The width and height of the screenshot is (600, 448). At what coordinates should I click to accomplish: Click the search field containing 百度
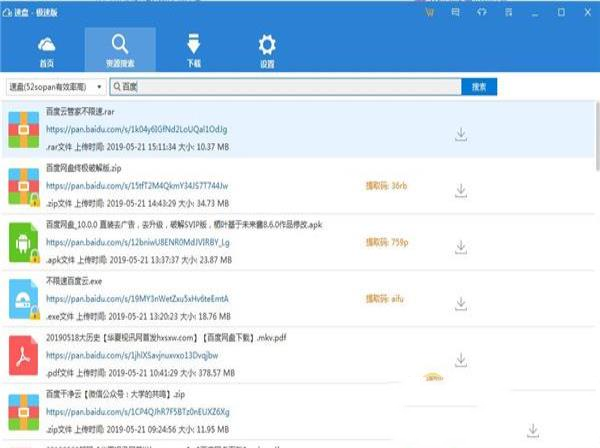point(285,87)
